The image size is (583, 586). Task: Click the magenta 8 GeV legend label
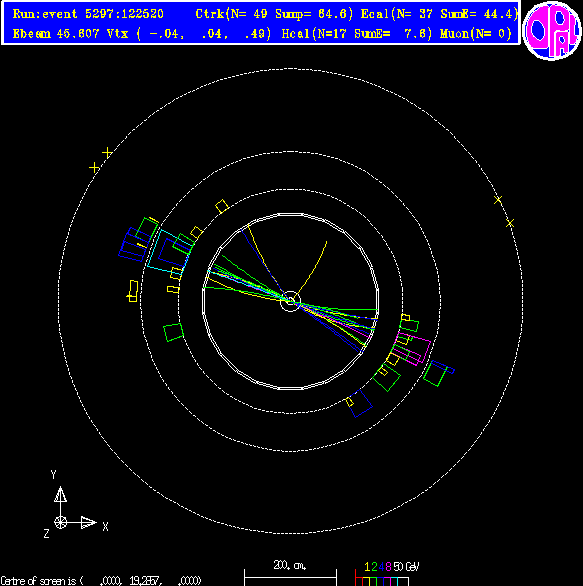pyautogui.click(x=388, y=567)
